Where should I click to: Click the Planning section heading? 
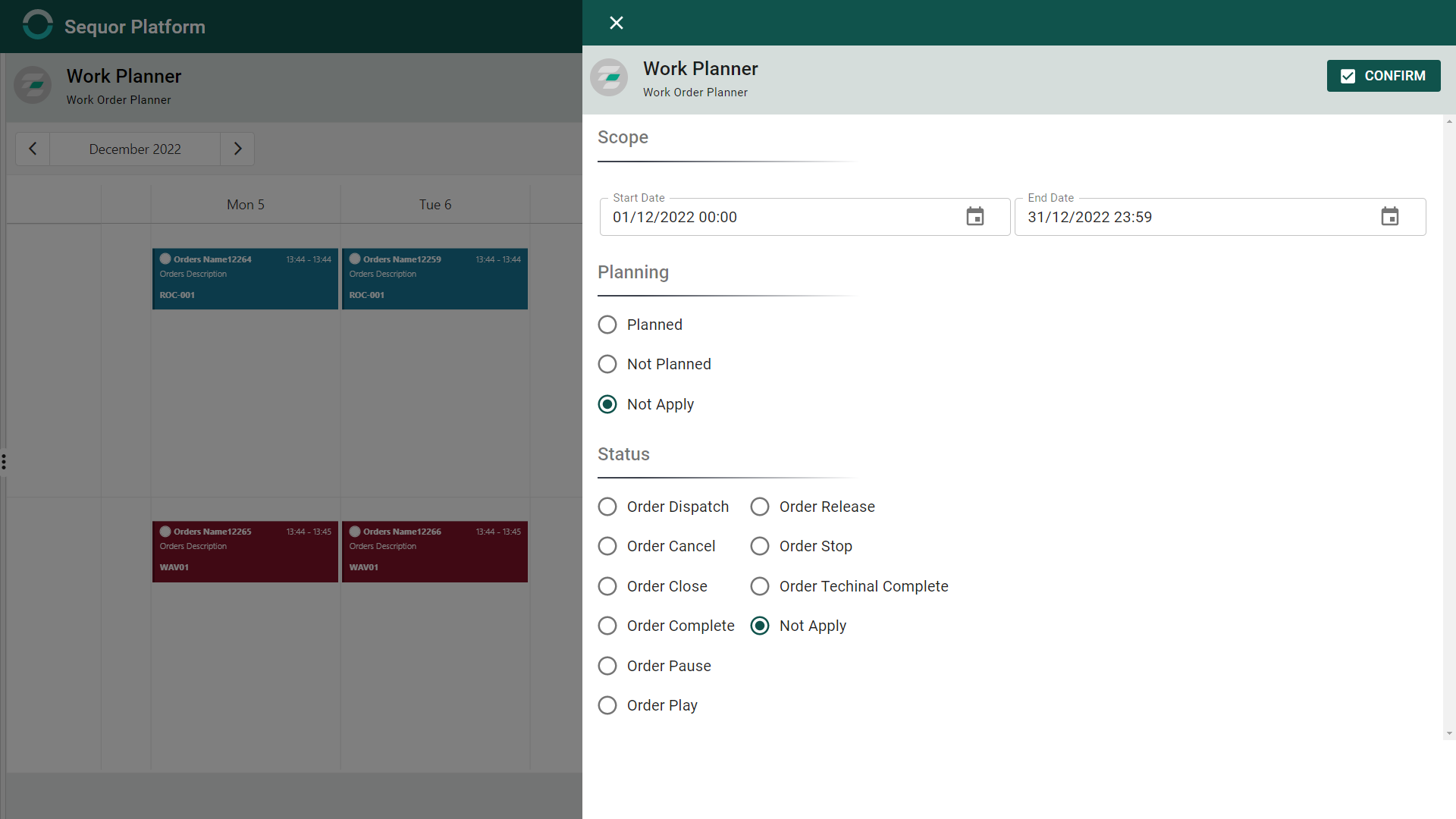click(x=633, y=272)
